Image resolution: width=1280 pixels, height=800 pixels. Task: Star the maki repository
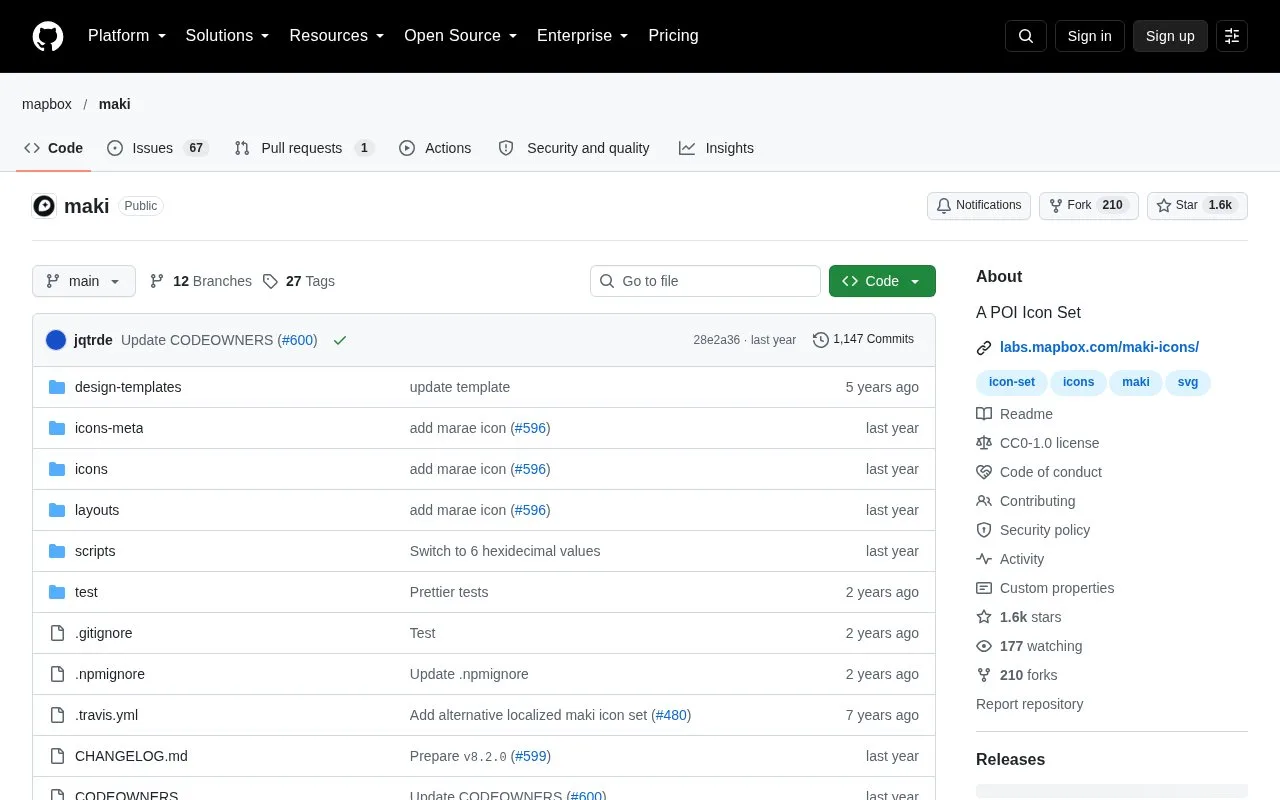[x=1197, y=206]
